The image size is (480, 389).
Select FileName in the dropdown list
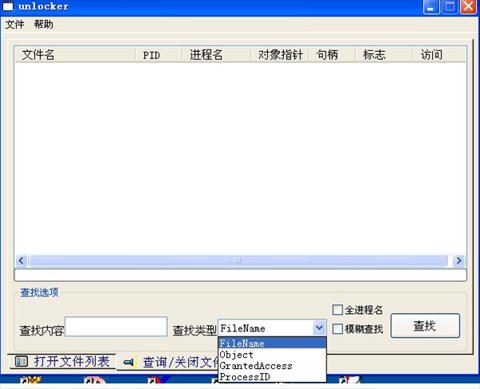tap(272, 343)
